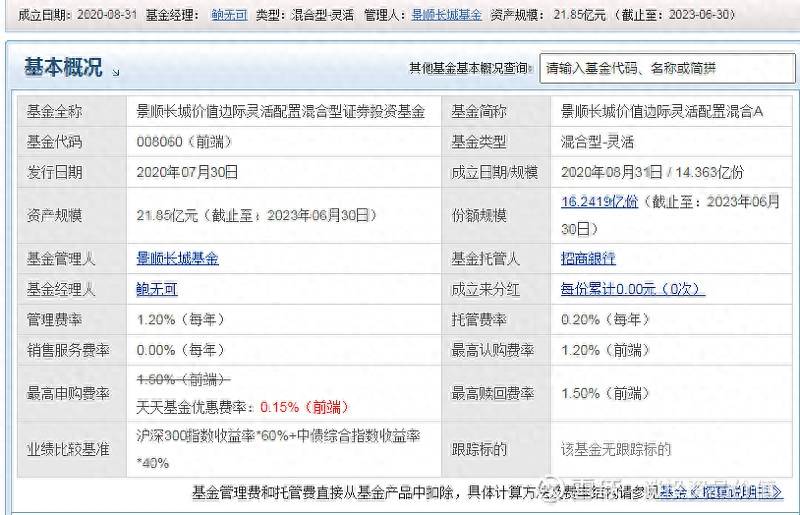Select custody fee 0.20%（每年）
Image resolution: width=800 pixels, height=515 pixels.
coord(605,320)
